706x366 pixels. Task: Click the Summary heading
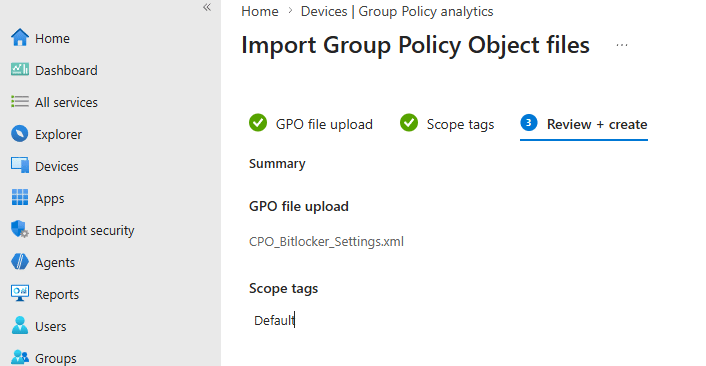pos(277,163)
